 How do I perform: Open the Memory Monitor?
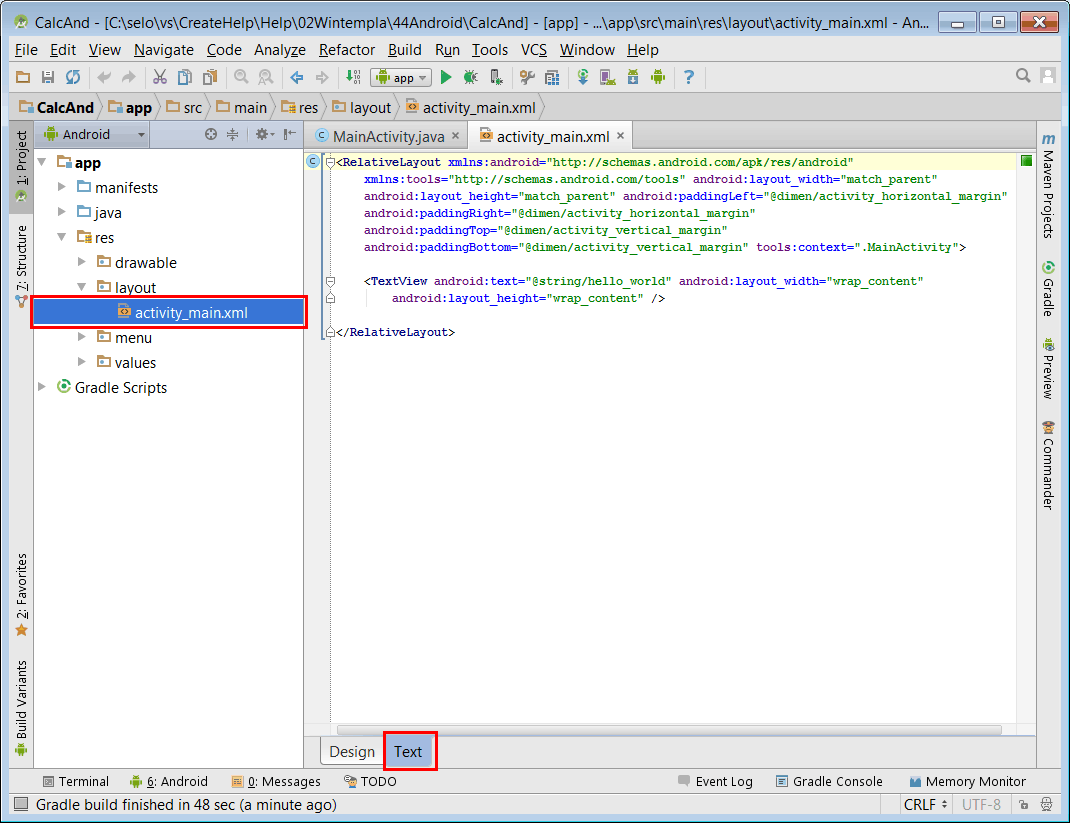[968, 781]
